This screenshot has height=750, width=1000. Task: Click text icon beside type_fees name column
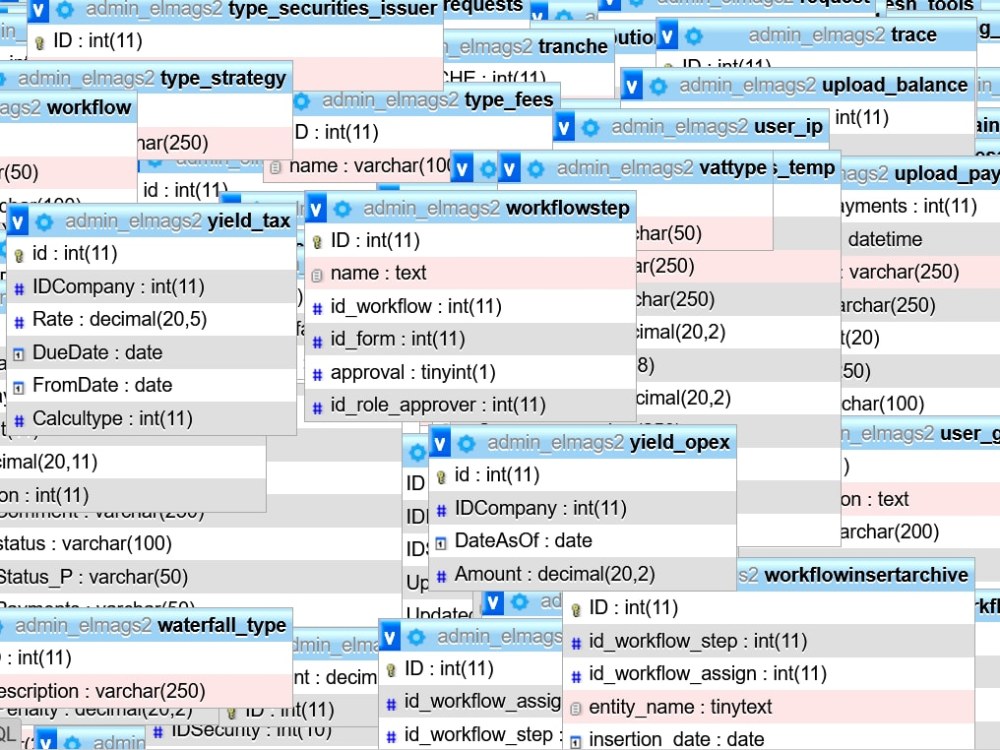pos(275,168)
